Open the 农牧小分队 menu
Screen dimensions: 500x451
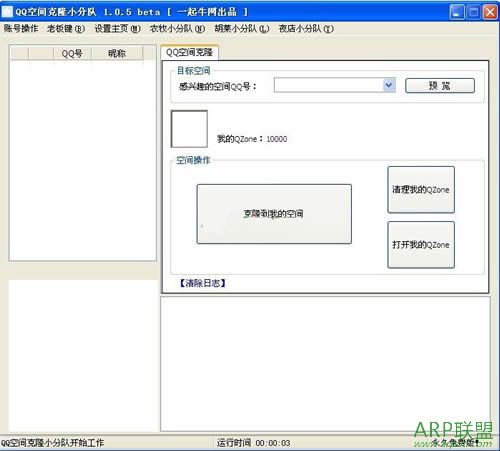(177, 29)
